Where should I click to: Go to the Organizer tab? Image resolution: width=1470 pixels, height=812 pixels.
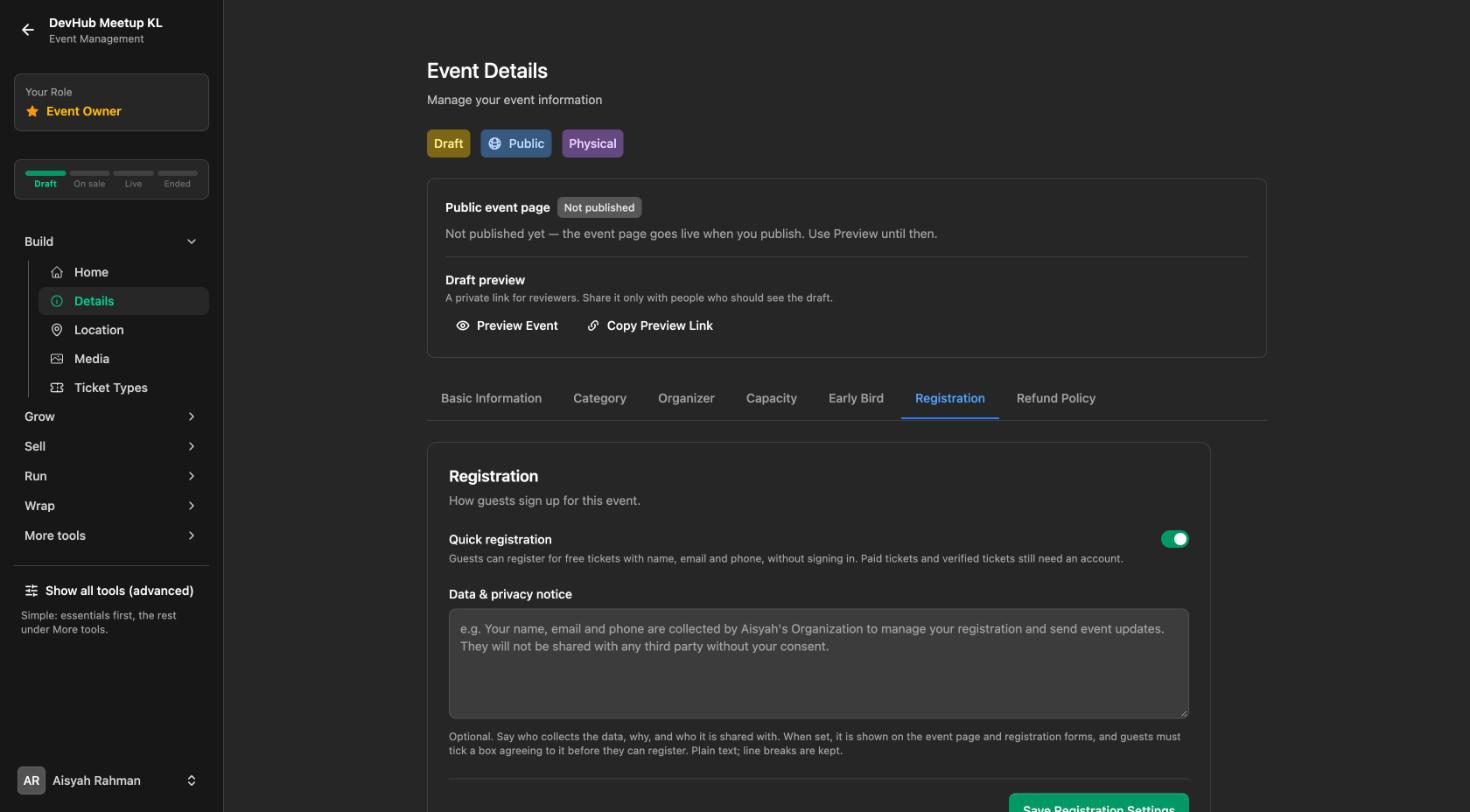(686, 398)
